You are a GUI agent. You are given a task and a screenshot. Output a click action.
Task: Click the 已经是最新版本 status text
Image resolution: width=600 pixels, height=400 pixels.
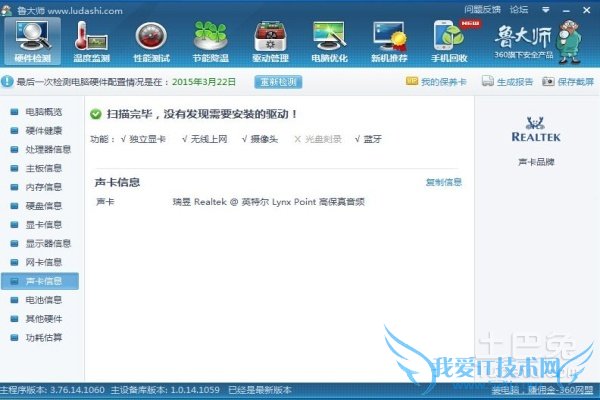tap(260, 390)
